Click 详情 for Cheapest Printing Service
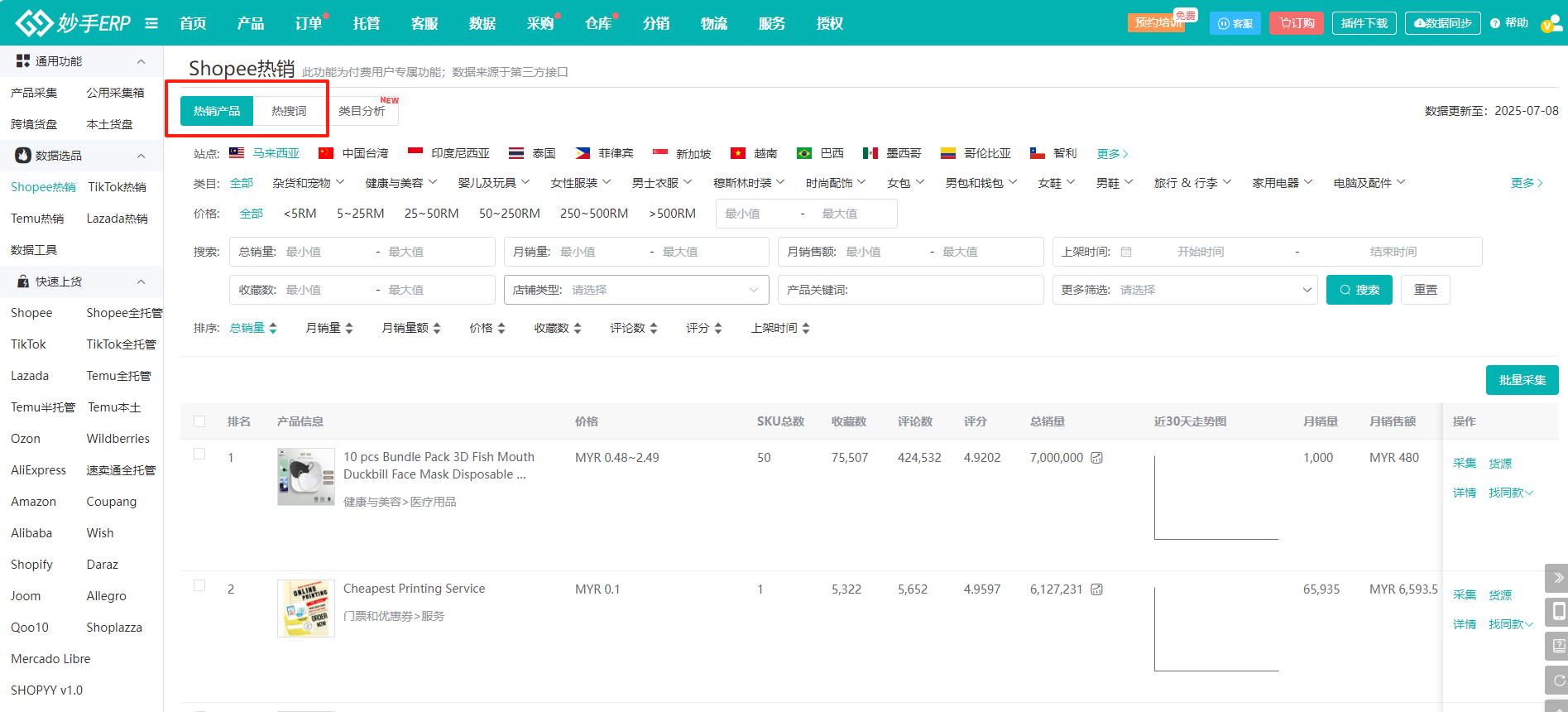The height and width of the screenshot is (712, 1568). tap(1465, 624)
